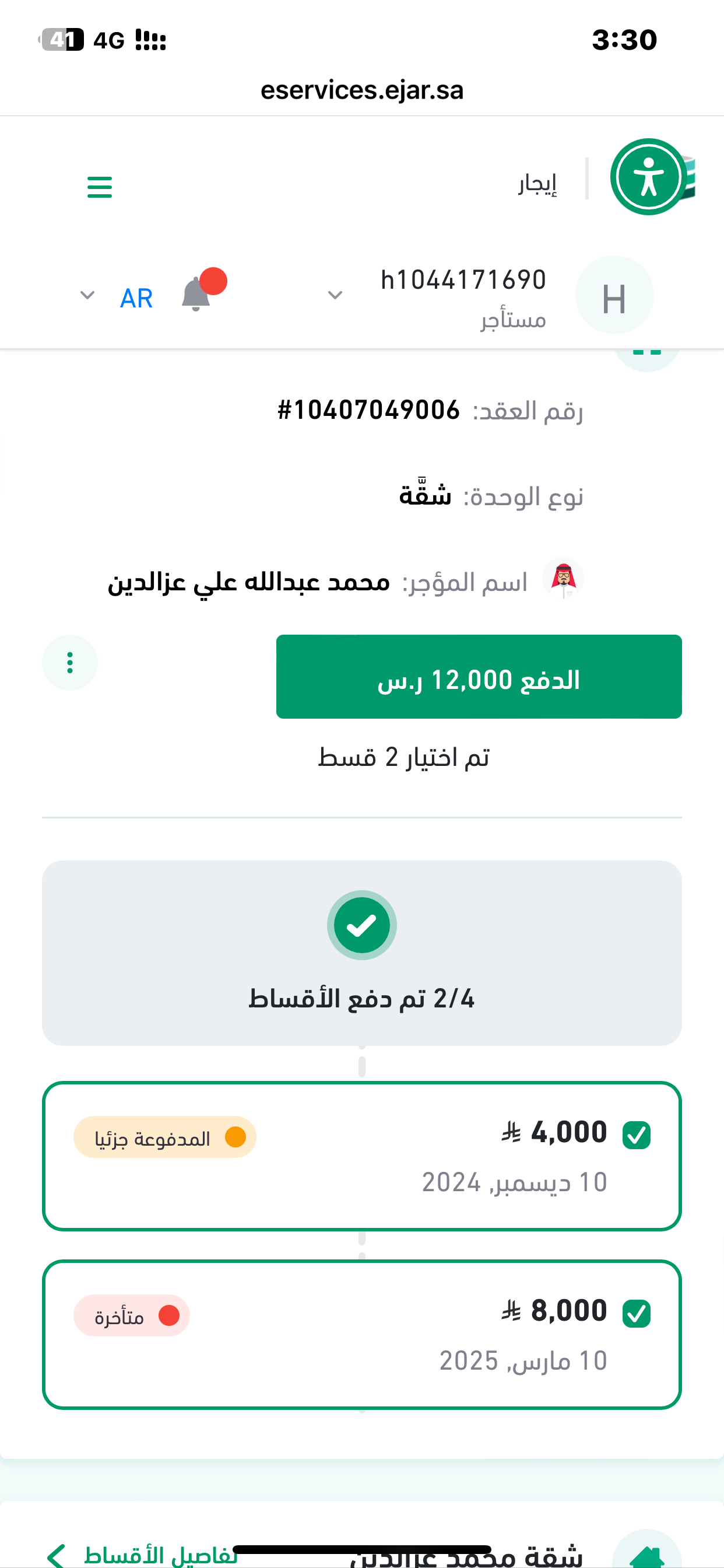The height and width of the screenshot is (1568, 724).
Task: Open تفاصيل الأقساط installment details chevron
Action: 57,1556
